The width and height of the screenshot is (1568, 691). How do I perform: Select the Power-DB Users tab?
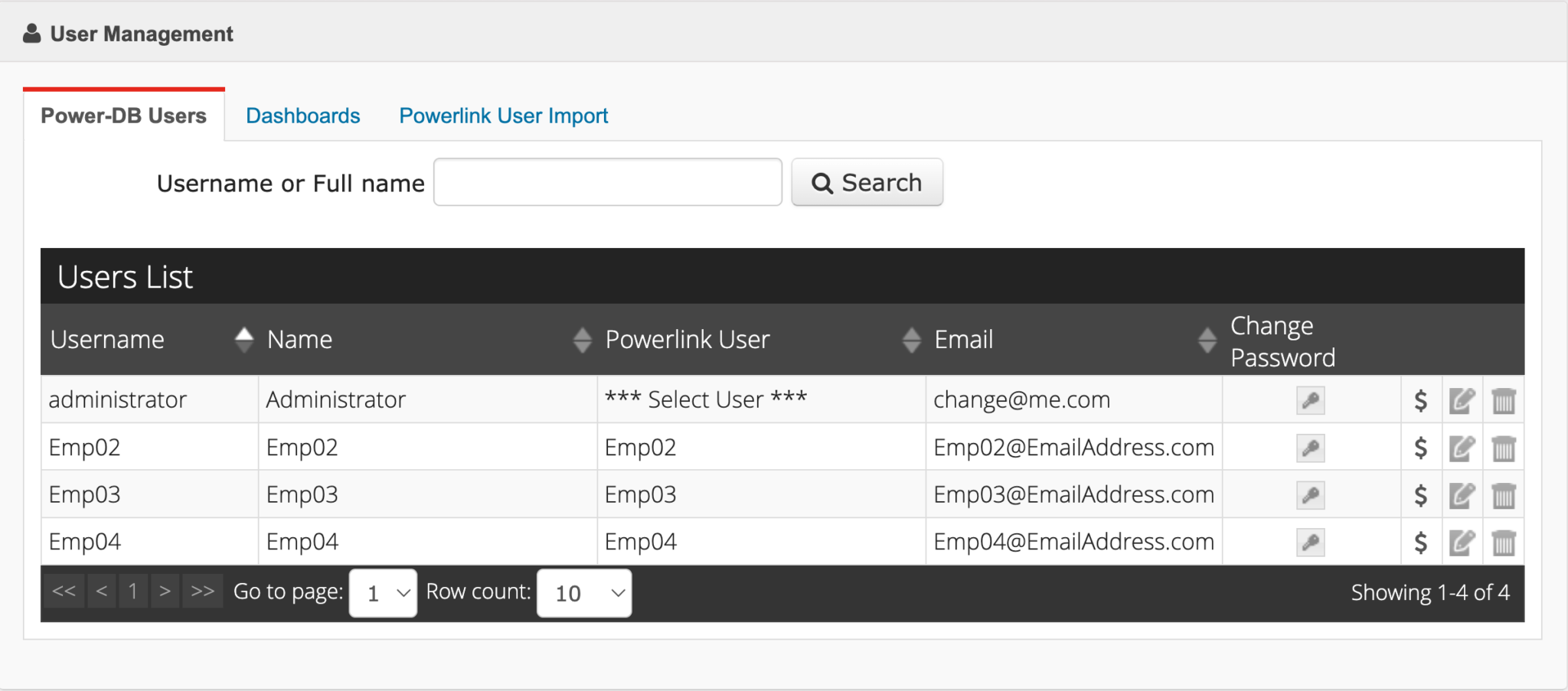coord(123,116)
